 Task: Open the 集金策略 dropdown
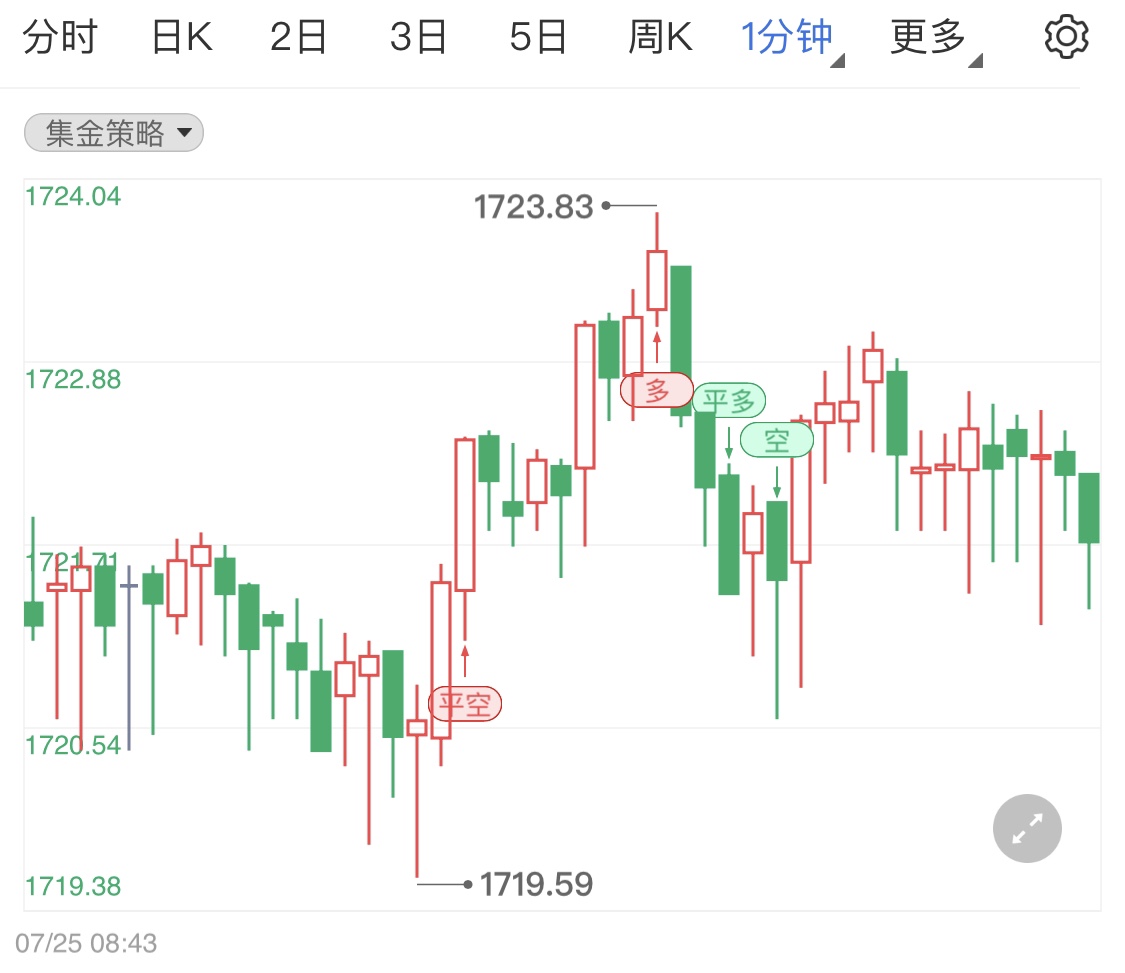coord(114,133)
